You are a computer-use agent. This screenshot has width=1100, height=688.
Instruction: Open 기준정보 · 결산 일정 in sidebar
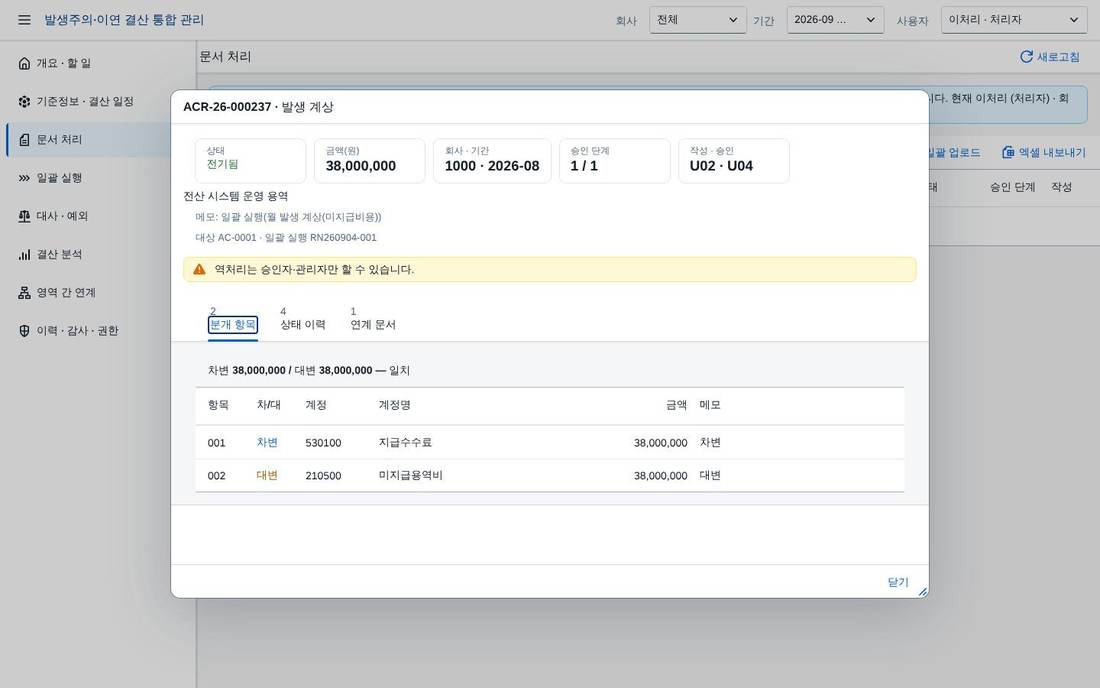tap(98, 102)
